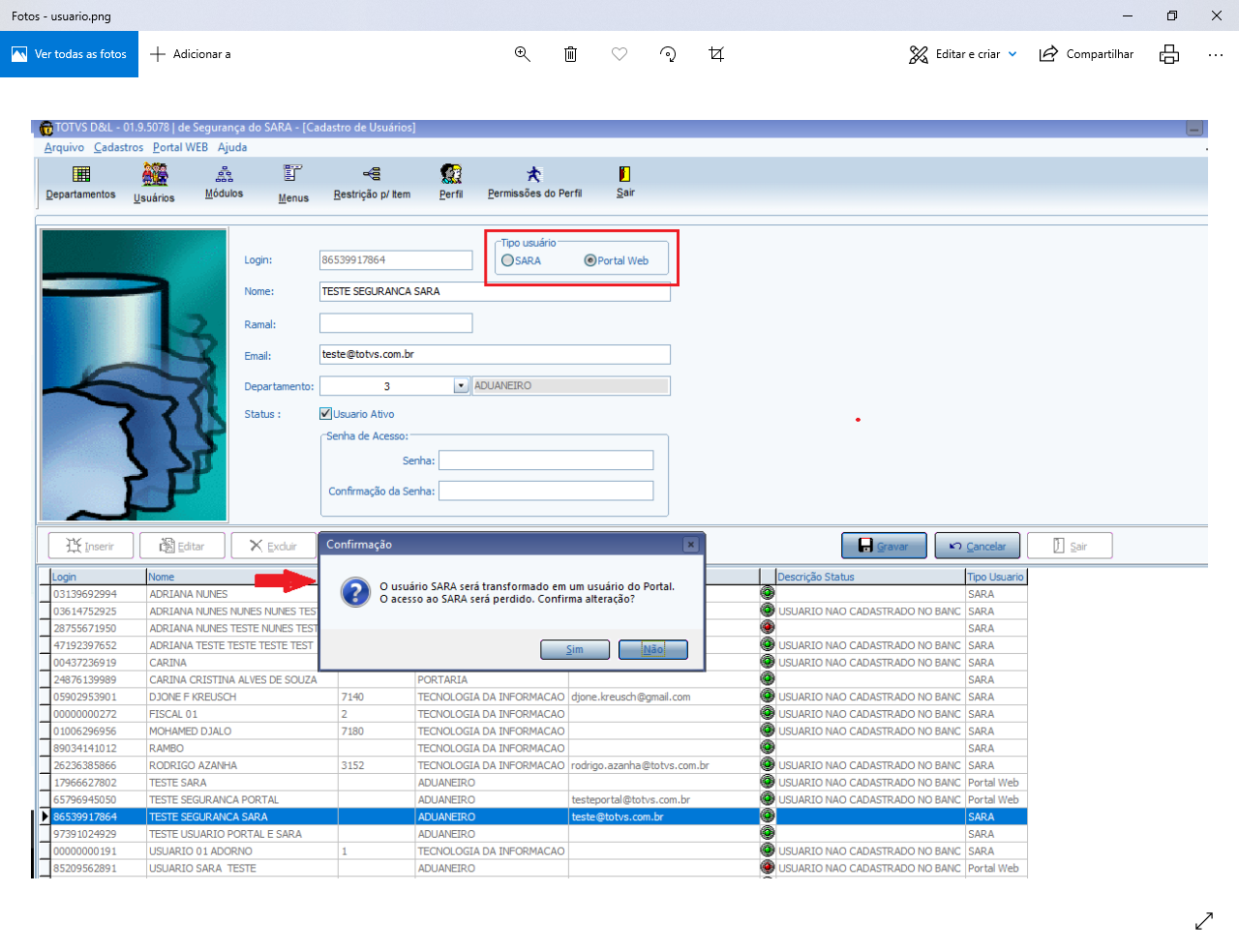Image resolution: width=1239 pixels, height=952 pixels.
Task: Click the green status icon in the ADRIANA NUNES 03139692994 row
Action: coord(768,593)
